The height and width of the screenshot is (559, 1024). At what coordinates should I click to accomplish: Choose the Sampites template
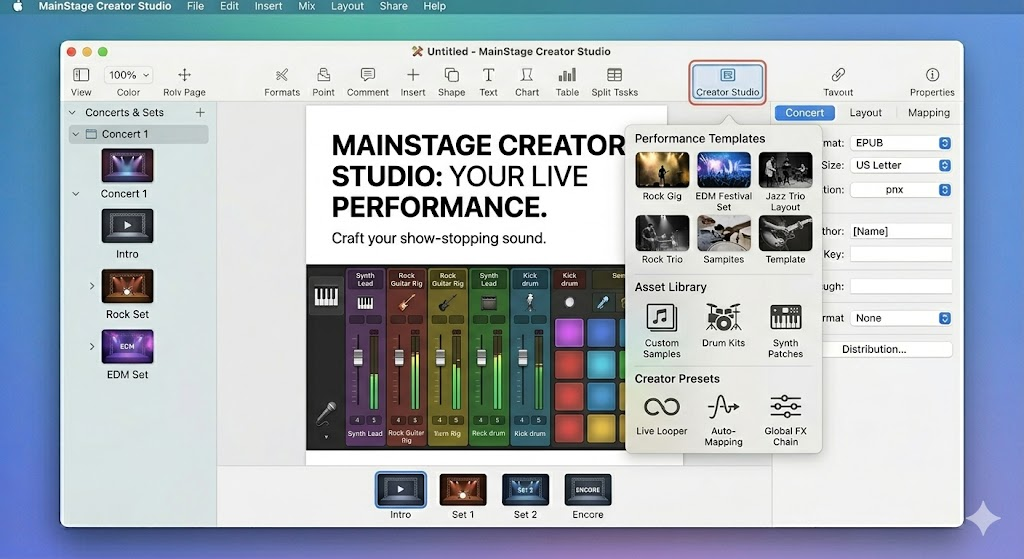pos(724,233)
